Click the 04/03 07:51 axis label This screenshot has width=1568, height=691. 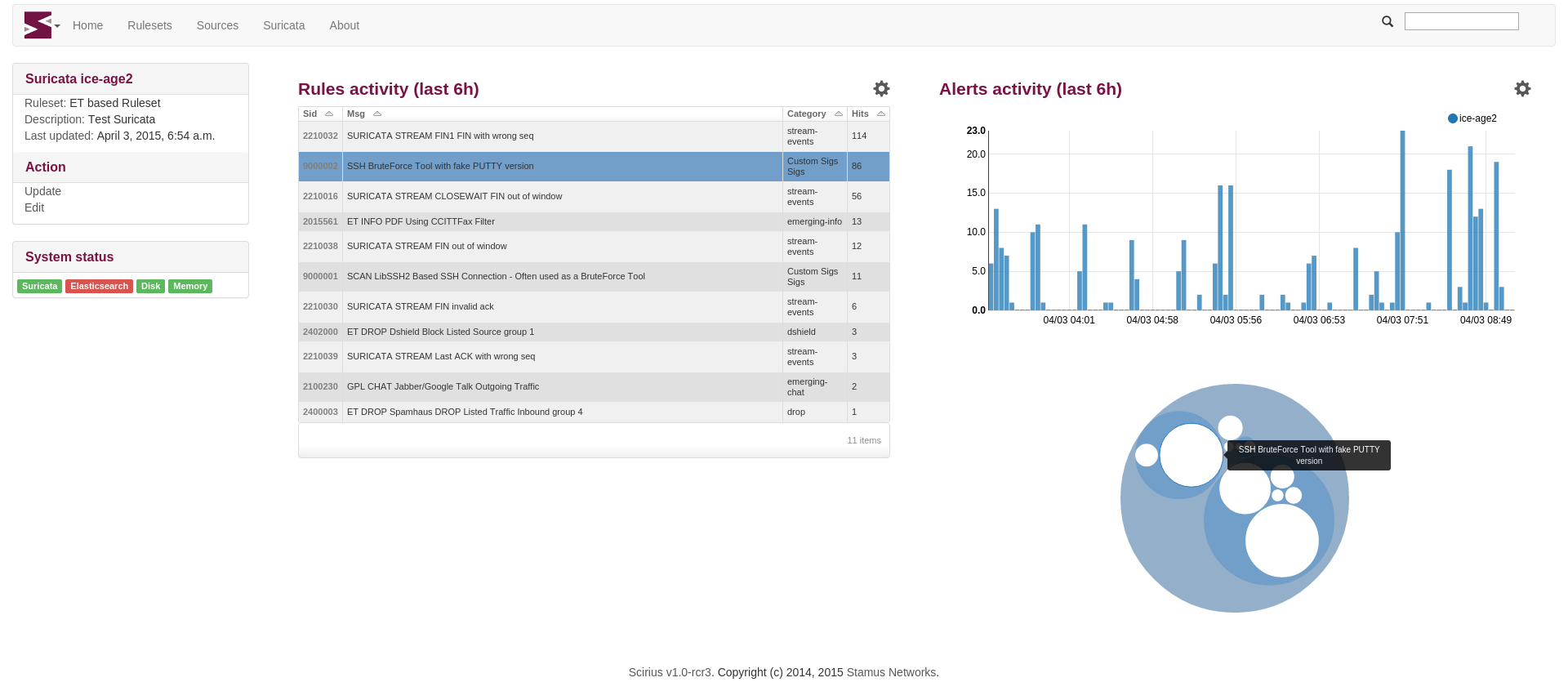coord(1402,320)
